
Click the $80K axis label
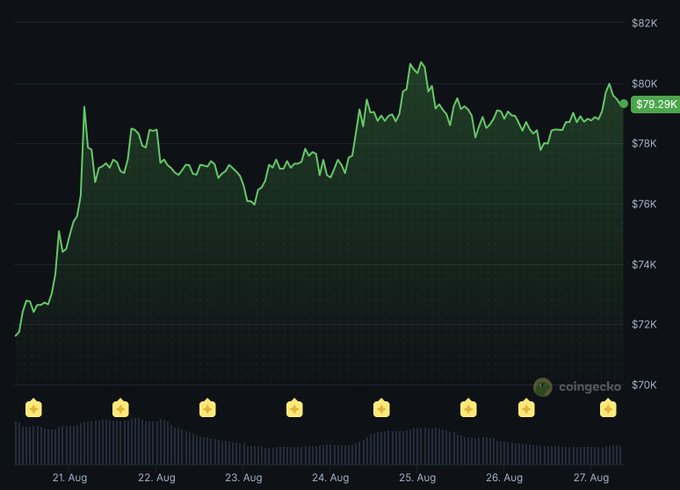[x=644, y=83]
